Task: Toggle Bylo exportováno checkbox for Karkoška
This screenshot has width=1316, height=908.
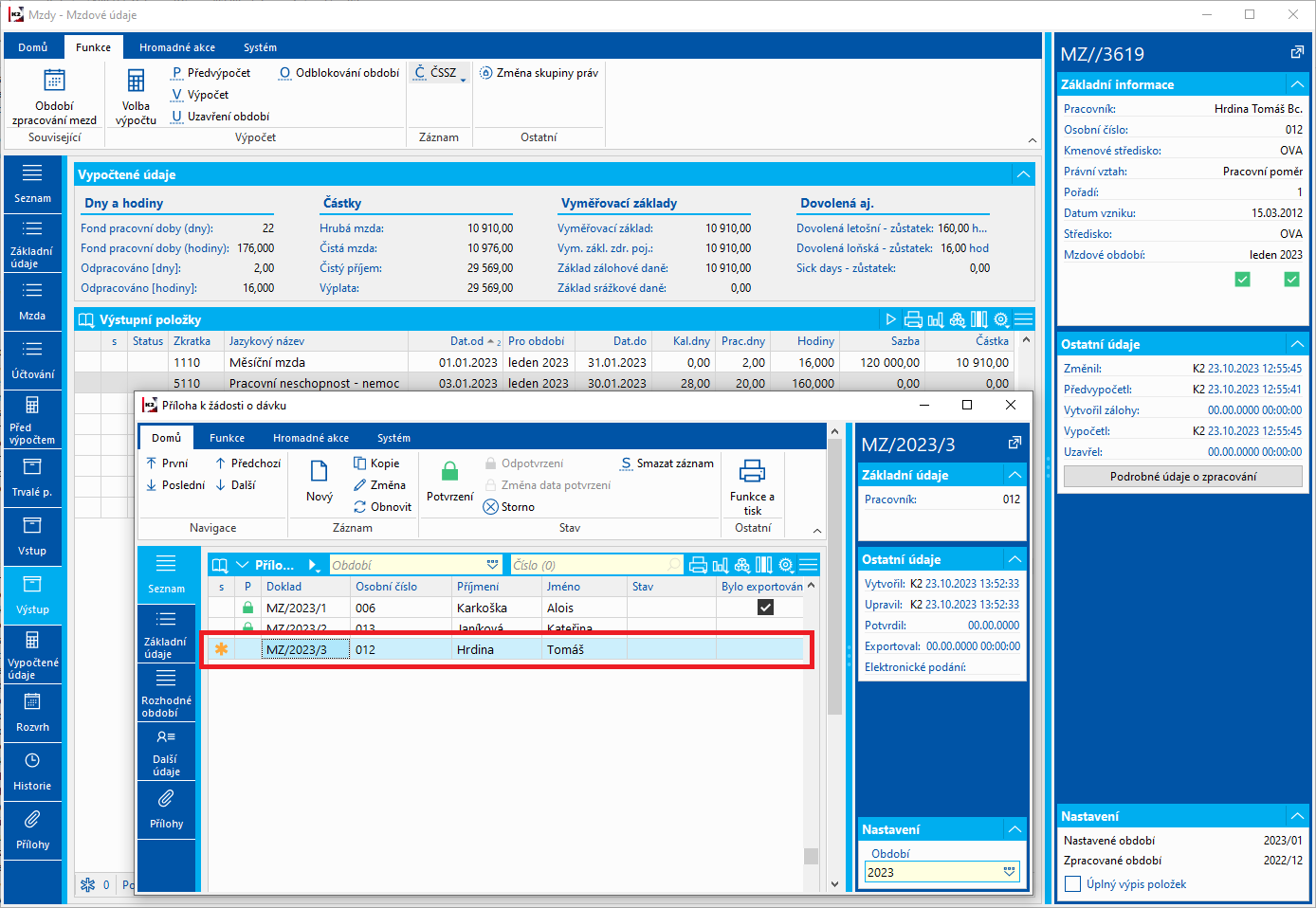Action: tap(765, 608)
